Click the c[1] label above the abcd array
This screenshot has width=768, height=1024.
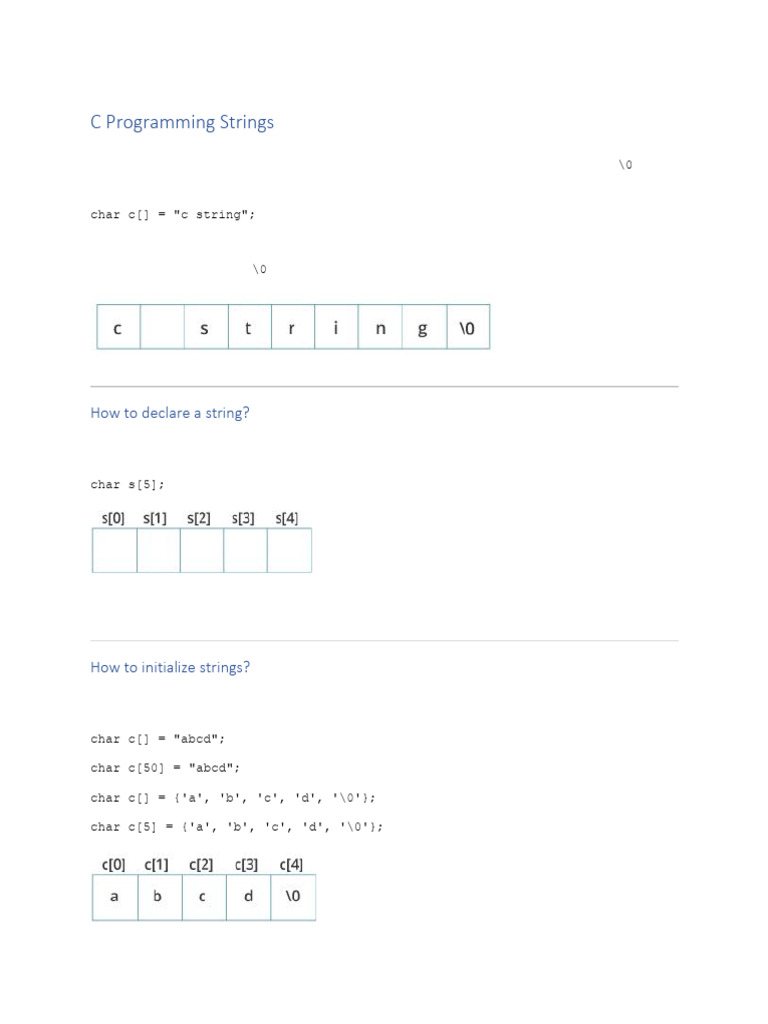click(x=157, y=865)
